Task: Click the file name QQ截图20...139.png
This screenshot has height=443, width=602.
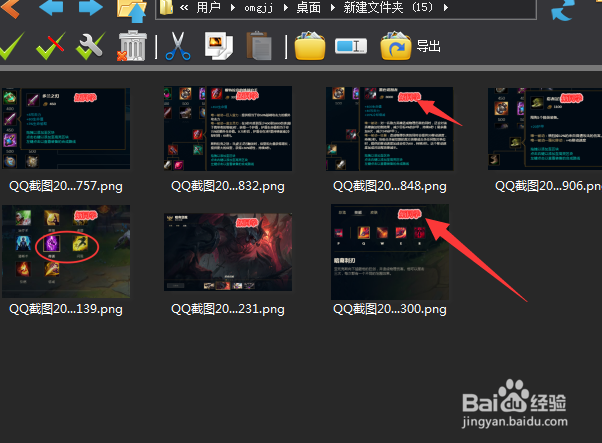Action: 66,309
